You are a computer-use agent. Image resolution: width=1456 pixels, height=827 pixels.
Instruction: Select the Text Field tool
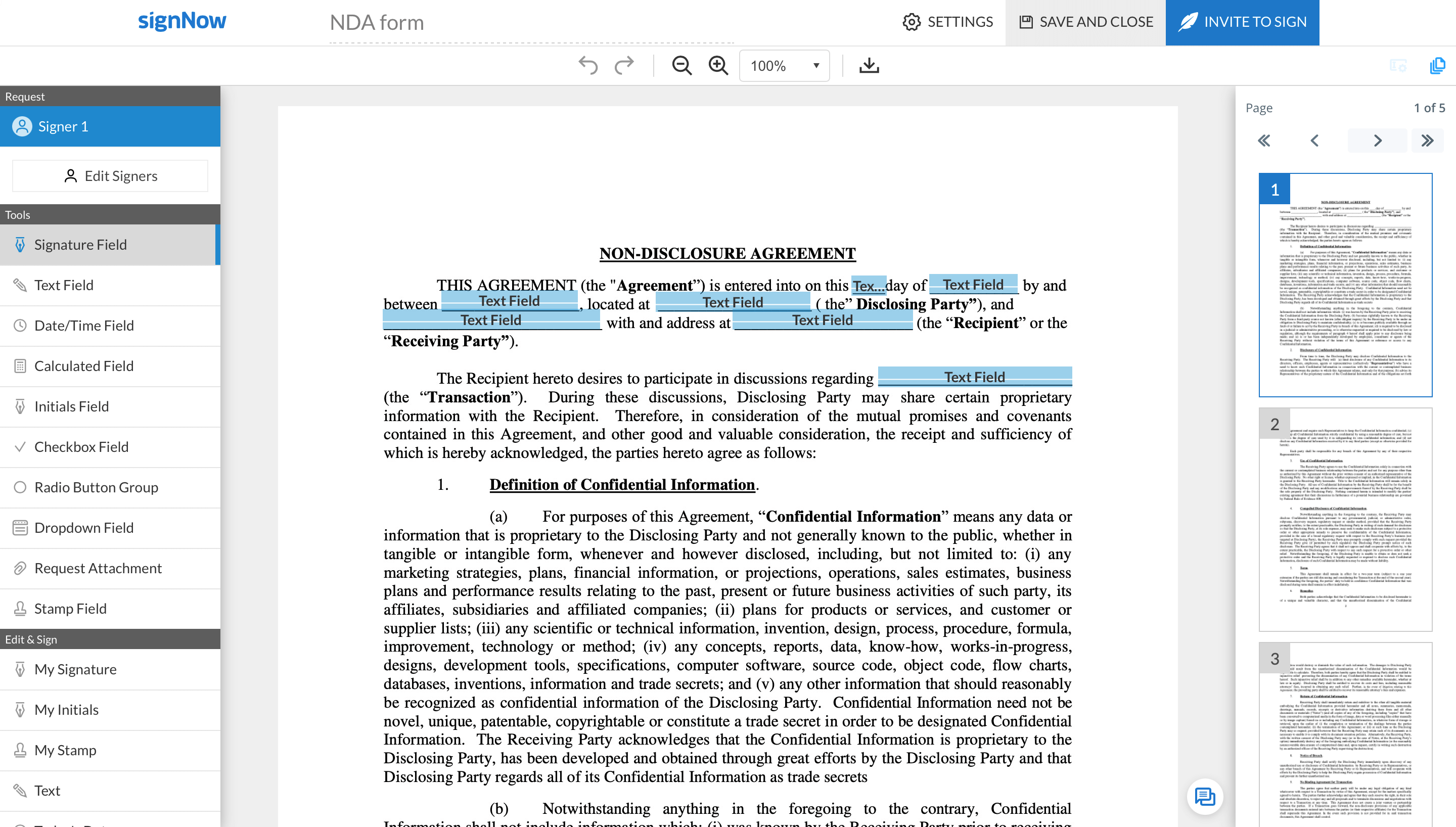[x=64, y=284]
